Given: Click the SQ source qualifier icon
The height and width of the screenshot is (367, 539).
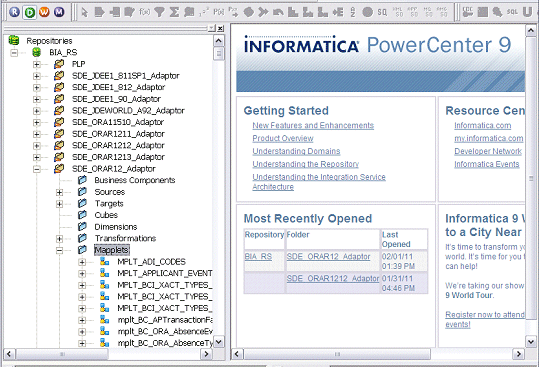Looking at the screenshot, I should [x=382, y=12].
